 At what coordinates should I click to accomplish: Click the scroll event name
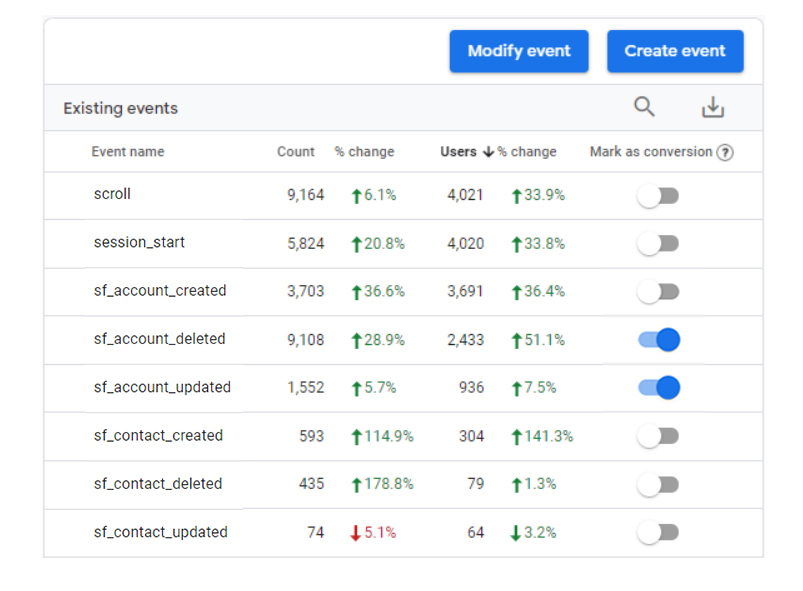click(112, 194)
